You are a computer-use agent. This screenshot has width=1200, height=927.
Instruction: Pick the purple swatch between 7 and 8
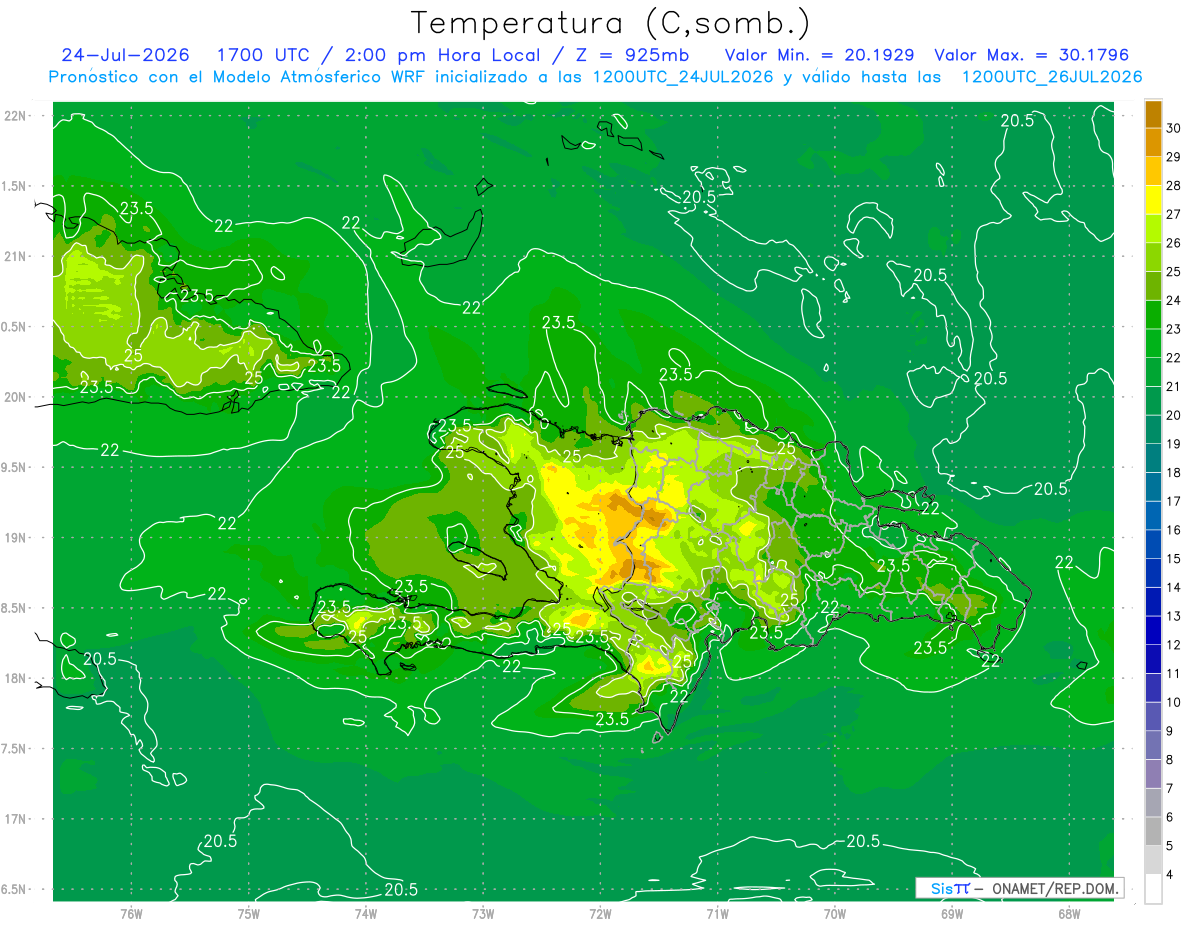coord(1153,774)
